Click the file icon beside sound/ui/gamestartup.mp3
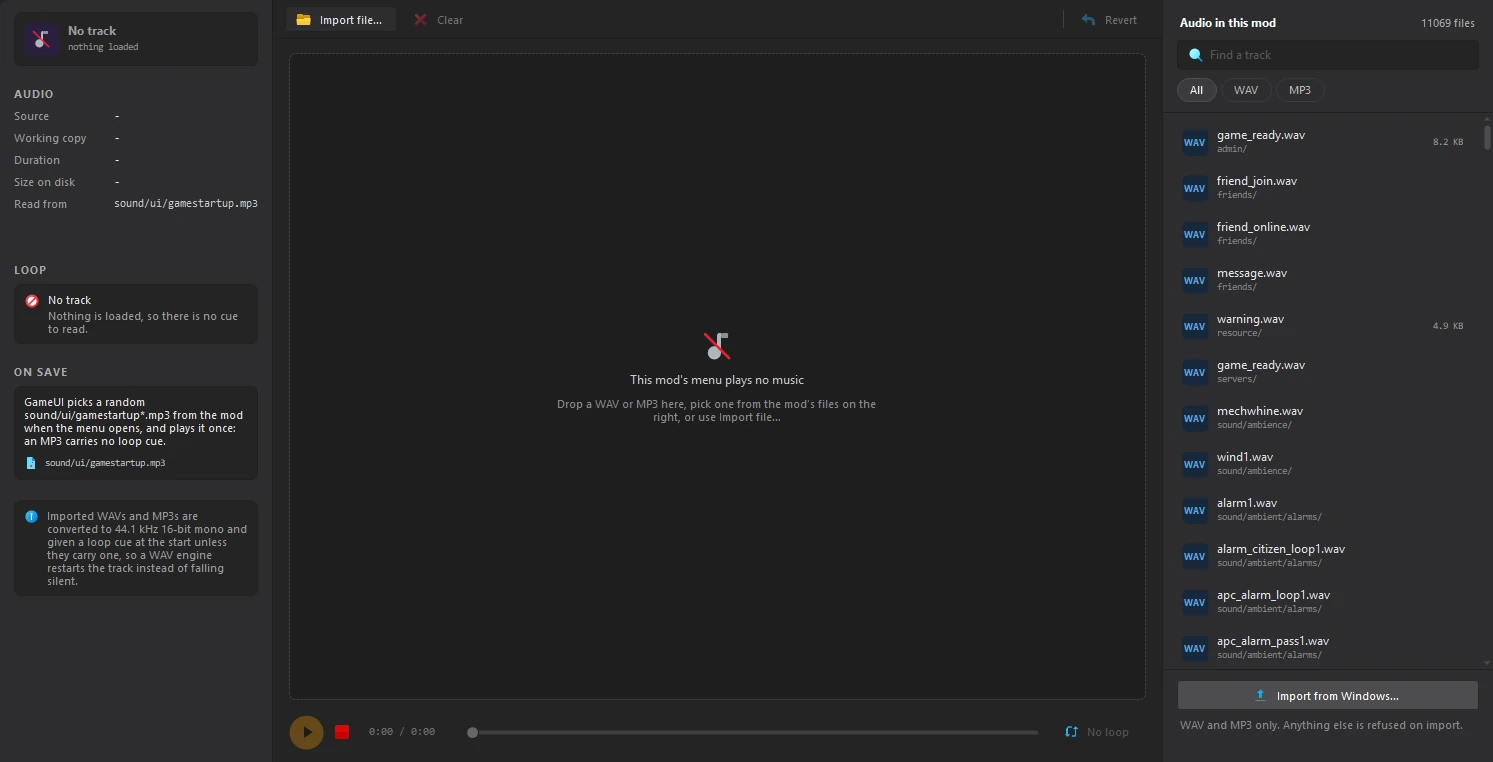The width and height of the screenshot is (1493, 762). coord(31,463)
